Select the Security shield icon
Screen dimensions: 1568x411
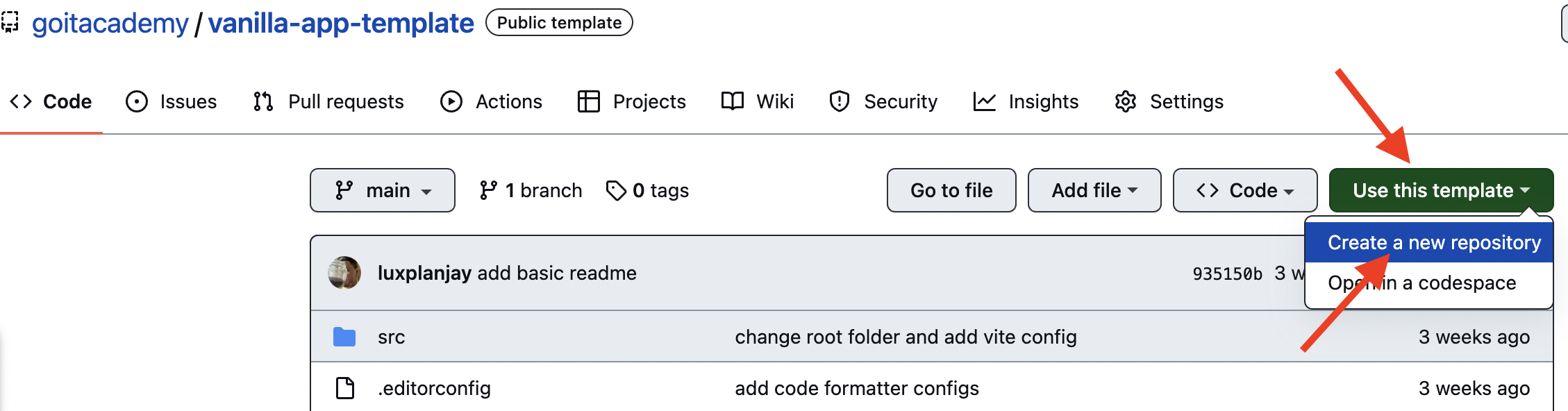[838, 101]
